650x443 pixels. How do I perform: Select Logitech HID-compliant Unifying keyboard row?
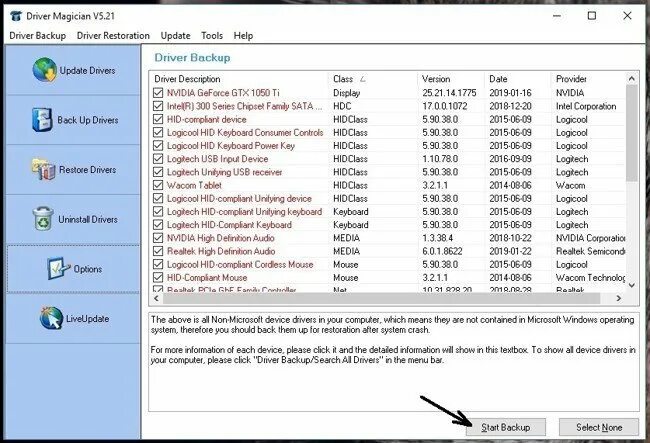pos(387,212)
